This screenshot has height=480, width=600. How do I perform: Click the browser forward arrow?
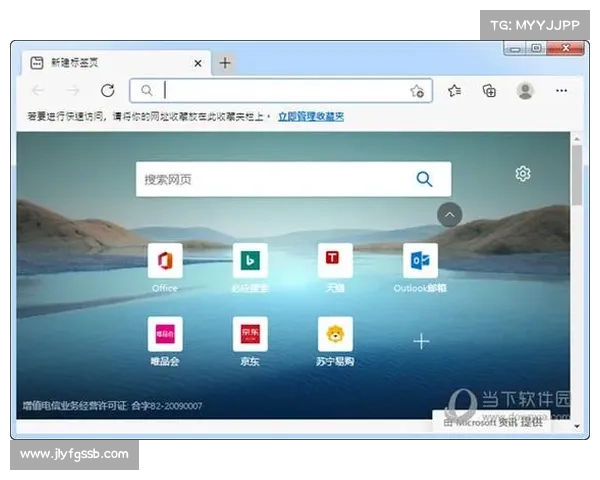point(73,91)
